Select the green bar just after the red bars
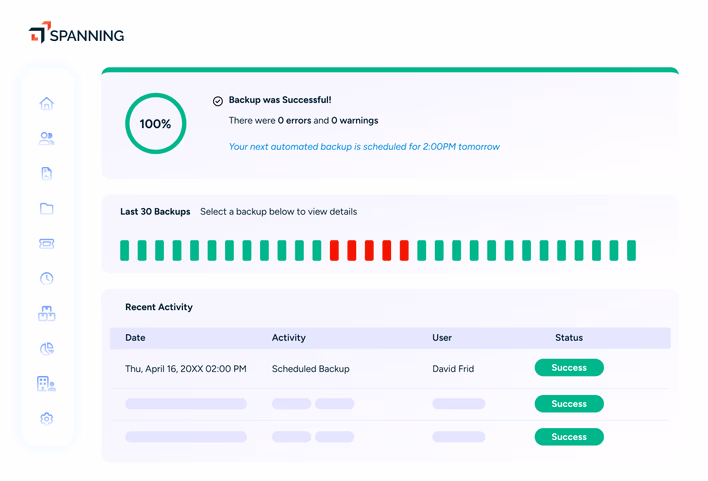Viewport: 708px width, 481px height. (x=422, y=251)
